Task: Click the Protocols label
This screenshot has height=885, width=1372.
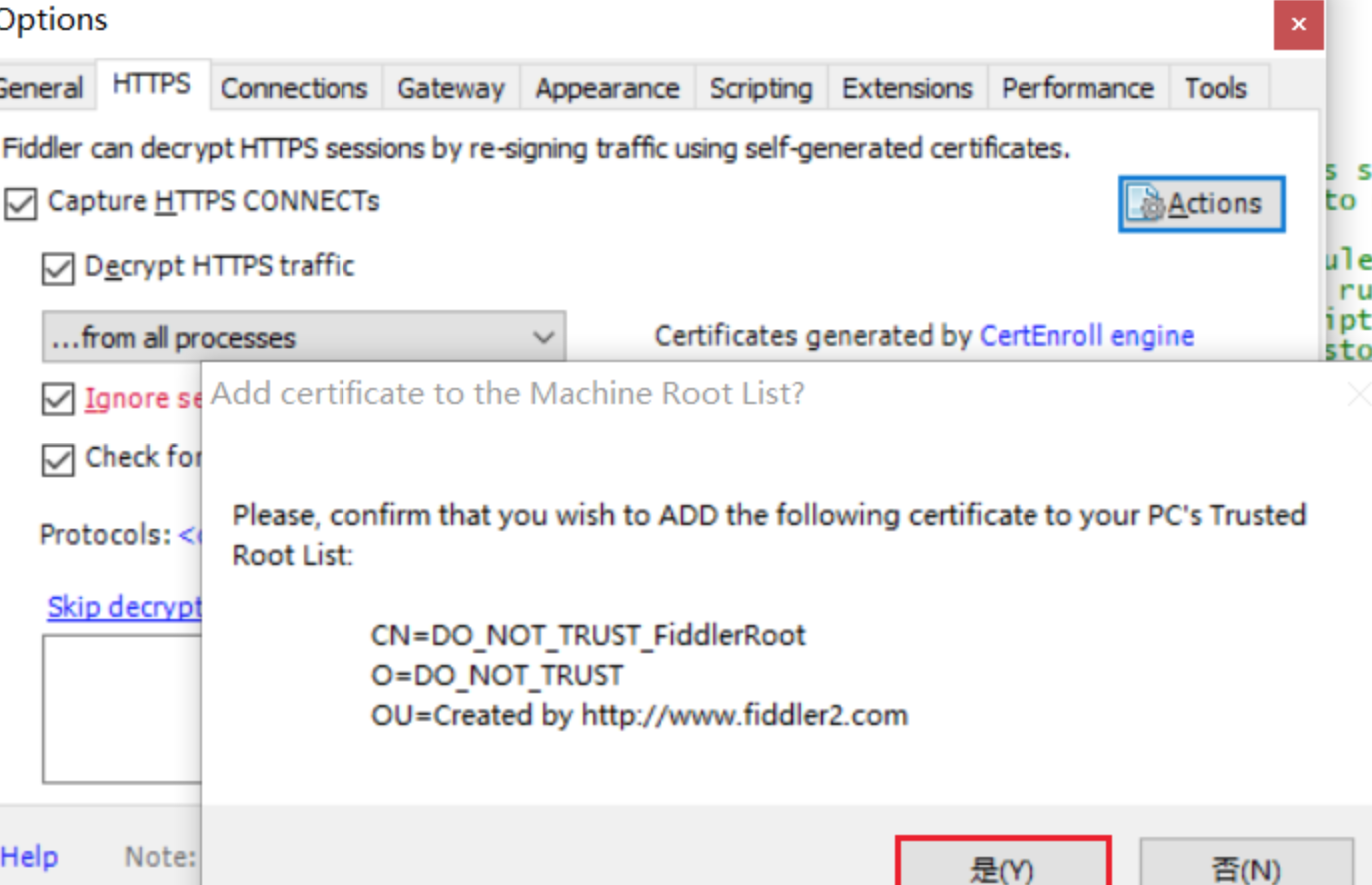Action: [106, 534]
